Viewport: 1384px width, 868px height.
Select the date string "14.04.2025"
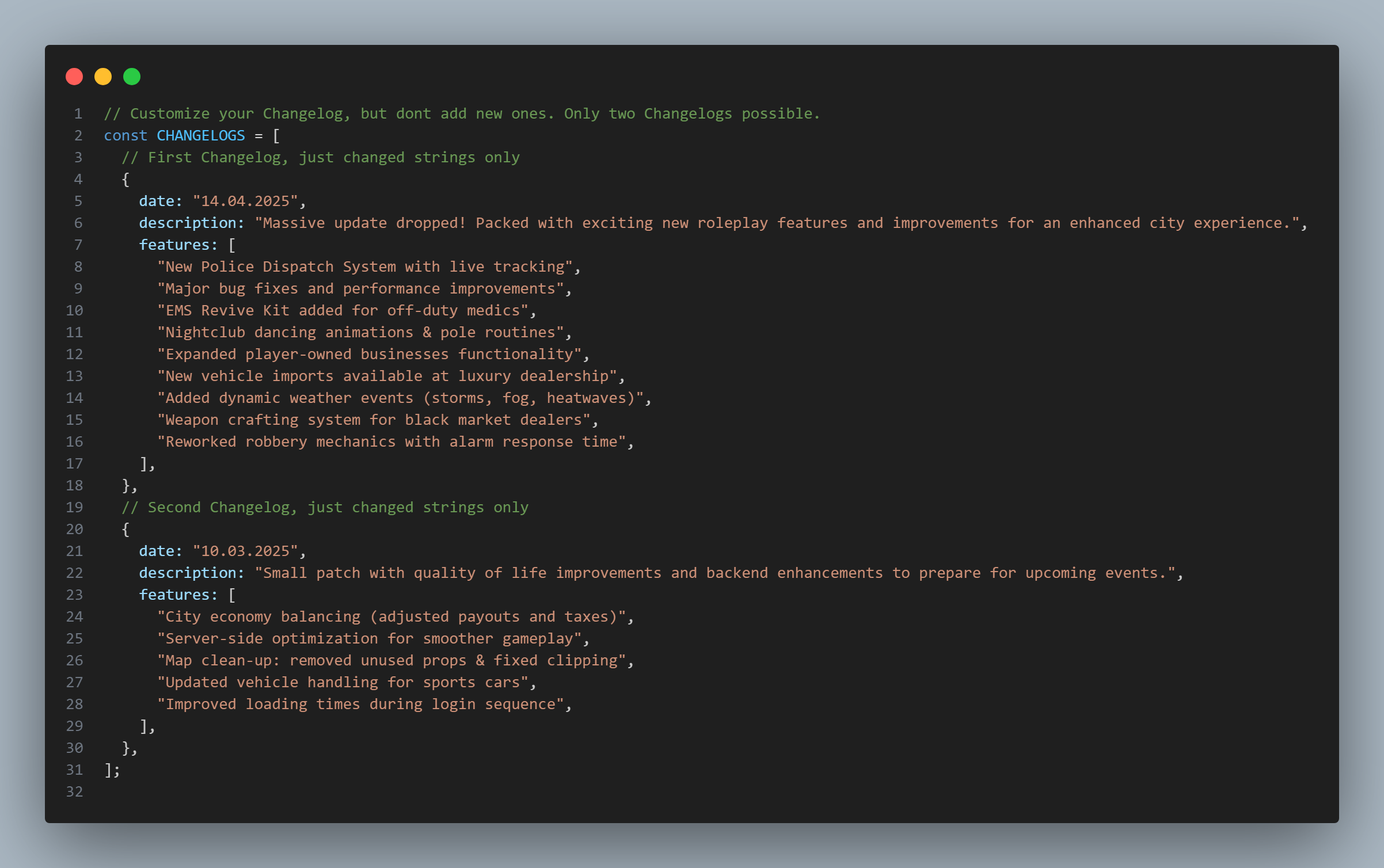coord(245,201)
